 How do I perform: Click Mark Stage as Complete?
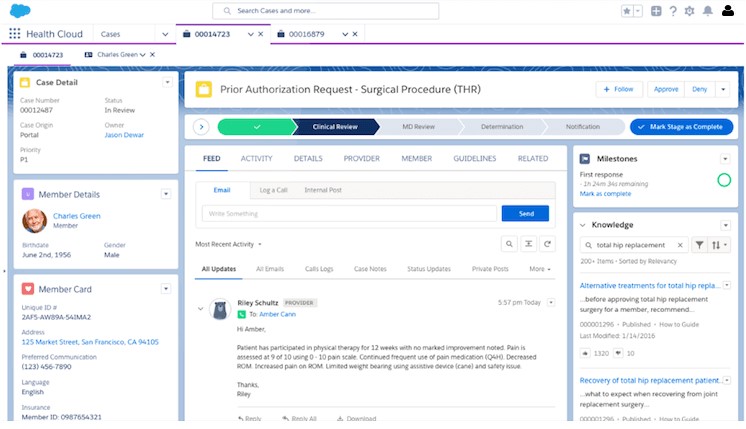tap(681, 127)
